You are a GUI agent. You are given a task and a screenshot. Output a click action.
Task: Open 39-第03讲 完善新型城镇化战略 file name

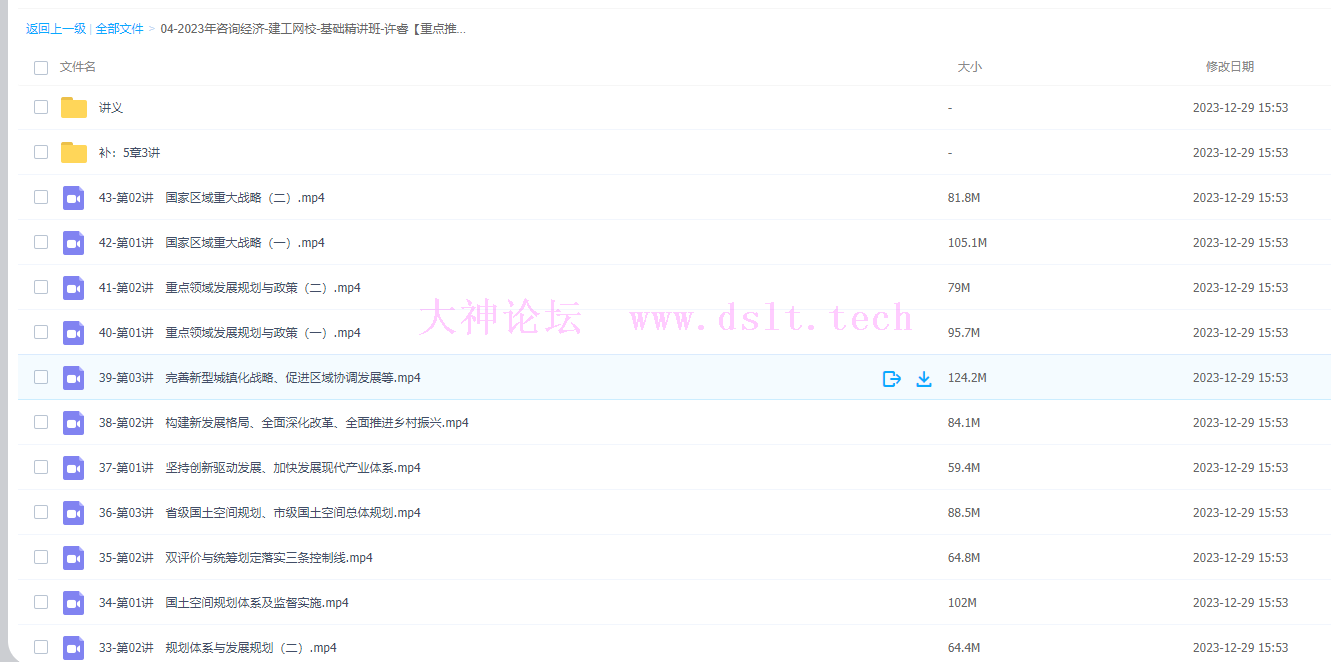(x=260, y=378)
